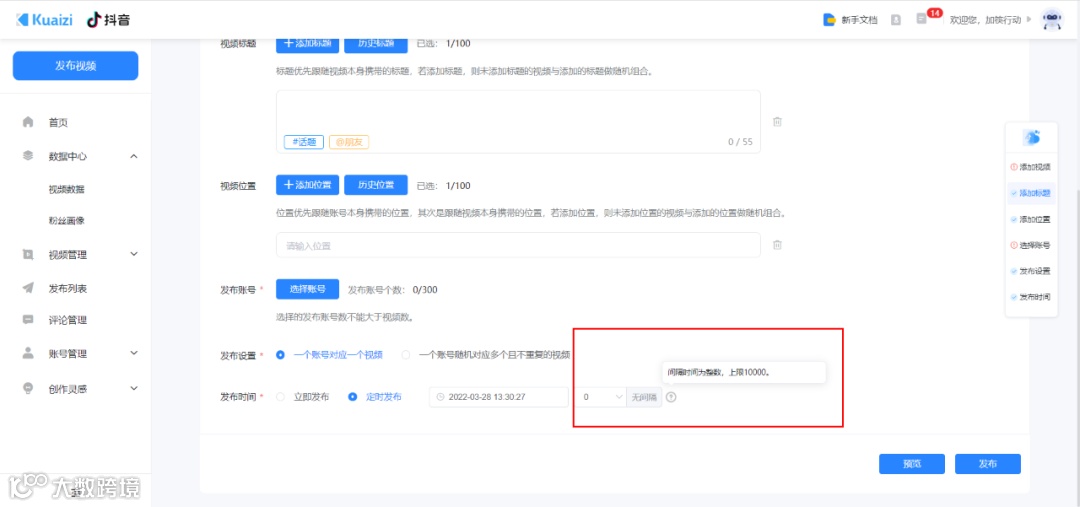Open the interval dropdown showing 0
The image size is (1080, 507).
601,397
